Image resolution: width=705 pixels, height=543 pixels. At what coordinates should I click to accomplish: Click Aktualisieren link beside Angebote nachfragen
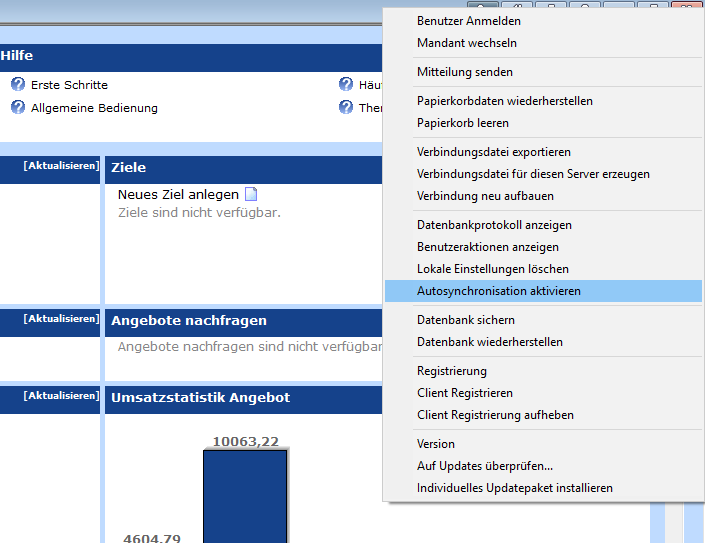61,319
